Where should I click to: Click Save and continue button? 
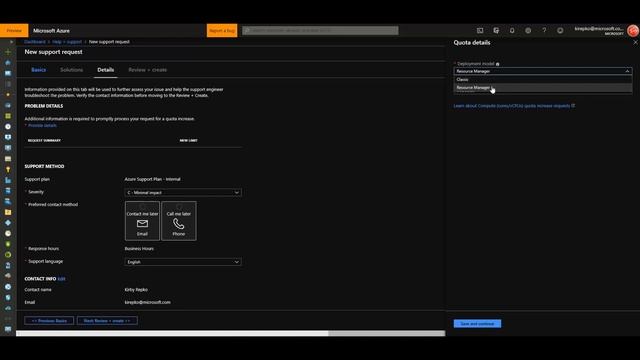[x=477, y=324]
